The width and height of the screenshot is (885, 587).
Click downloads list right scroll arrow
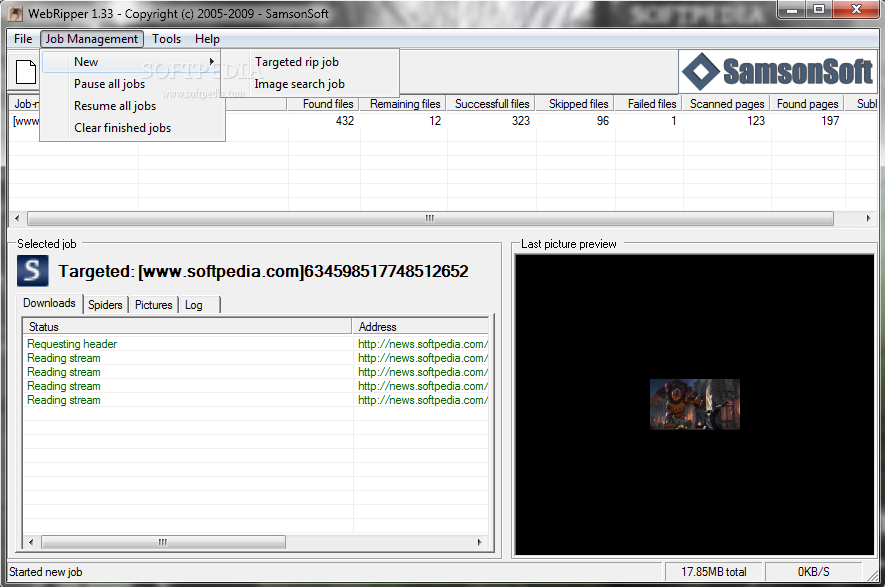[479, 542]
